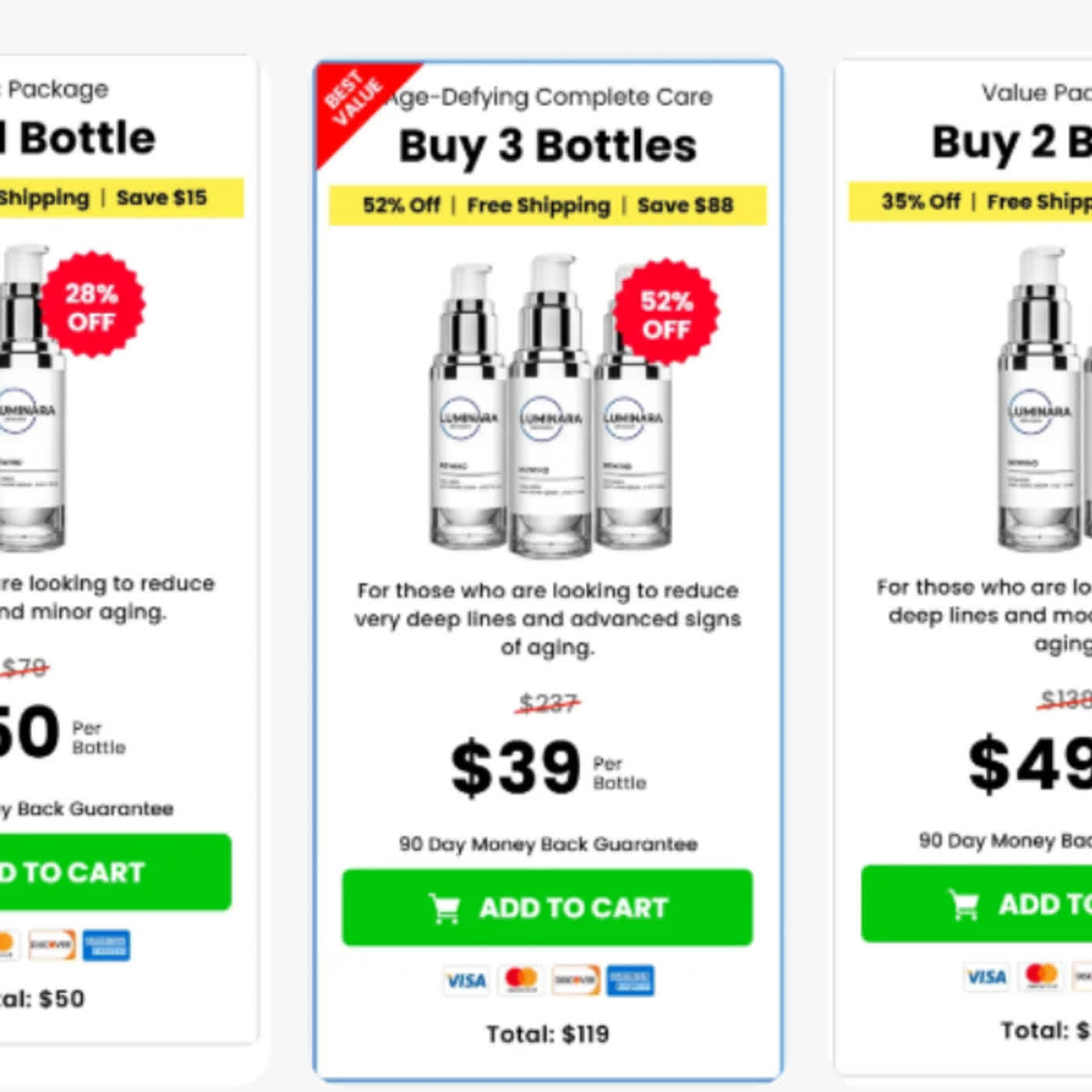
Task: Click the Mastercard icon under 3 Bottles
Action: [521, 980]
